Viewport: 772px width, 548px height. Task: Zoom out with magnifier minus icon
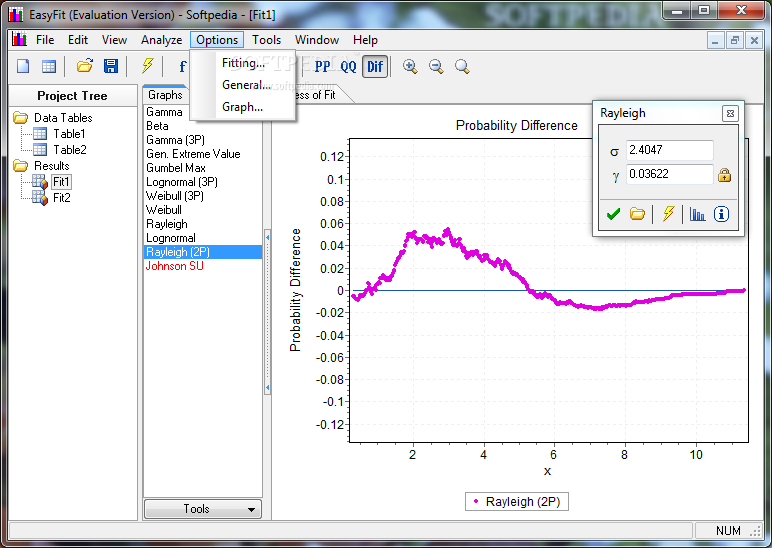click(436, 66)
